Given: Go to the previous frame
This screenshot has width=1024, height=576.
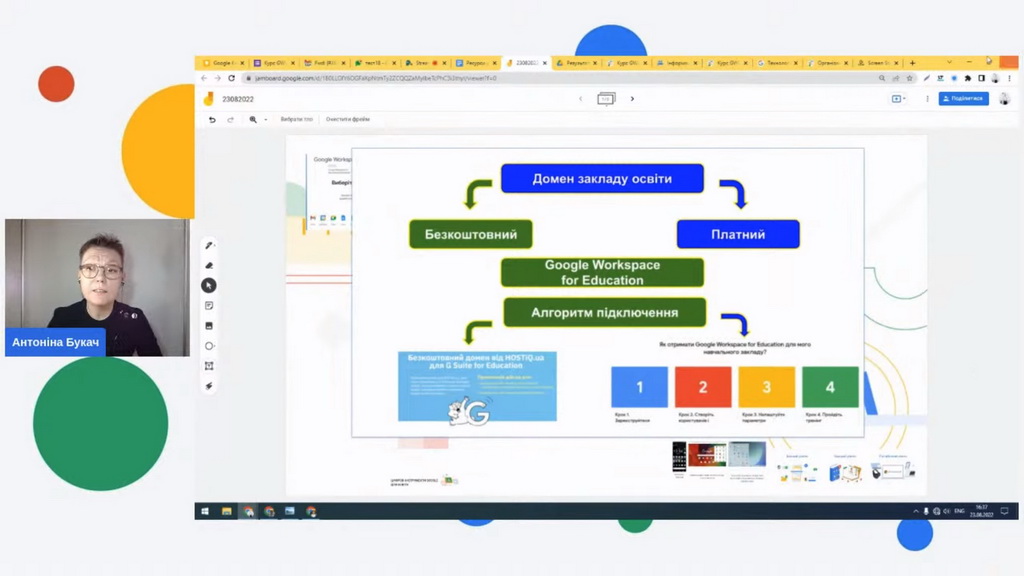Looking at the screenshot, I should [x=581, y=99].
